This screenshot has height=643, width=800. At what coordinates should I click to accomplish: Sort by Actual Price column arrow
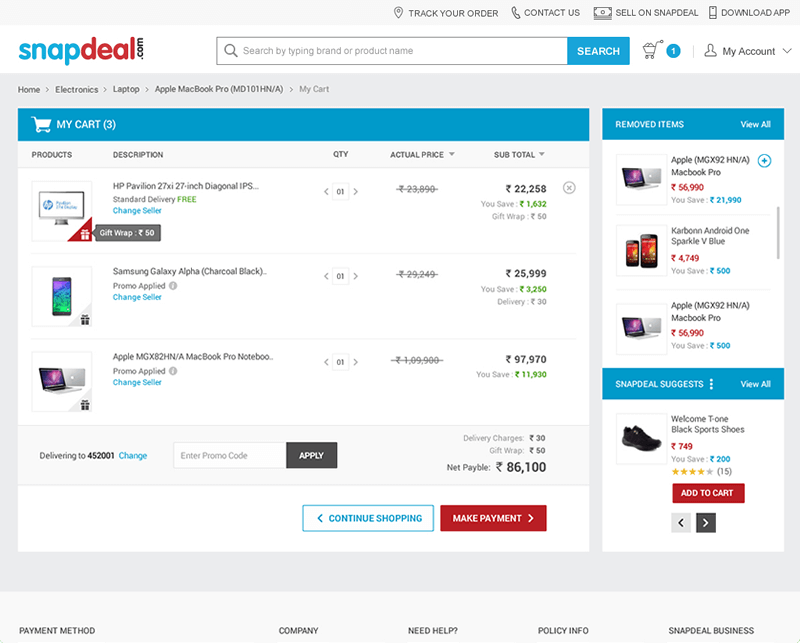click(x=451, y=155)
